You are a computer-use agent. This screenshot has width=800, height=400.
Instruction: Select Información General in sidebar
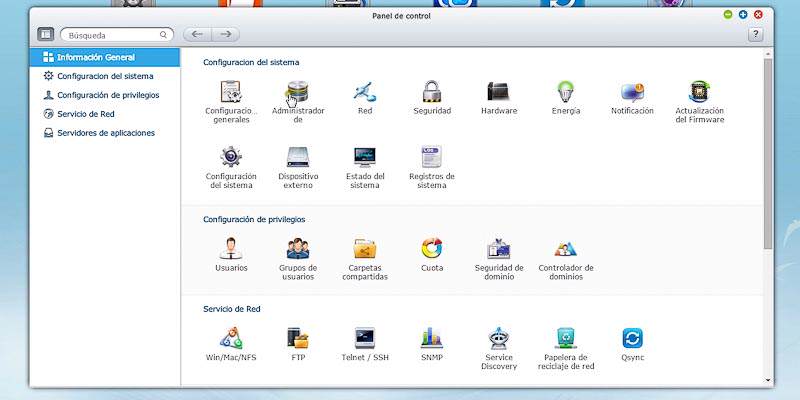[x=105, y=57]
